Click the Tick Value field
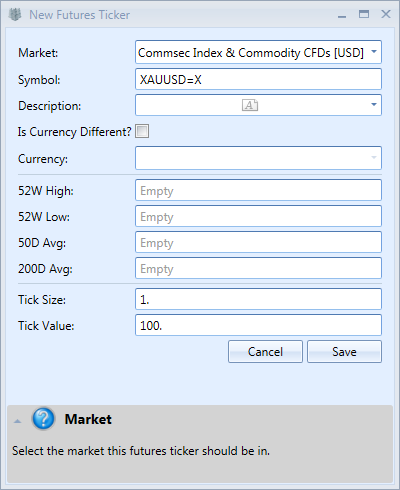The image size is (400, 490). (x=258, y=325)
